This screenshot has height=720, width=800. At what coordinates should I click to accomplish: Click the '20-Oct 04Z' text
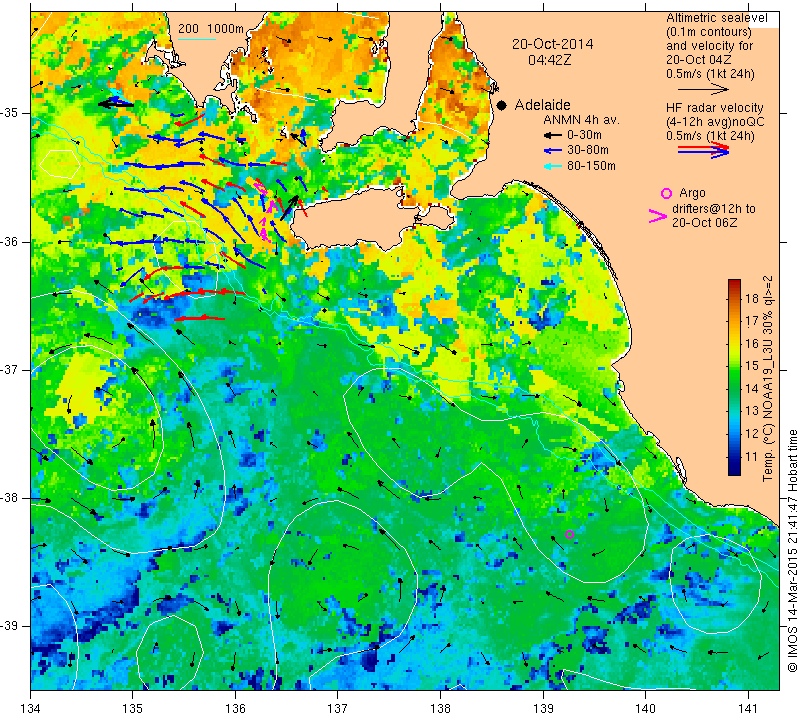[698, 60]
